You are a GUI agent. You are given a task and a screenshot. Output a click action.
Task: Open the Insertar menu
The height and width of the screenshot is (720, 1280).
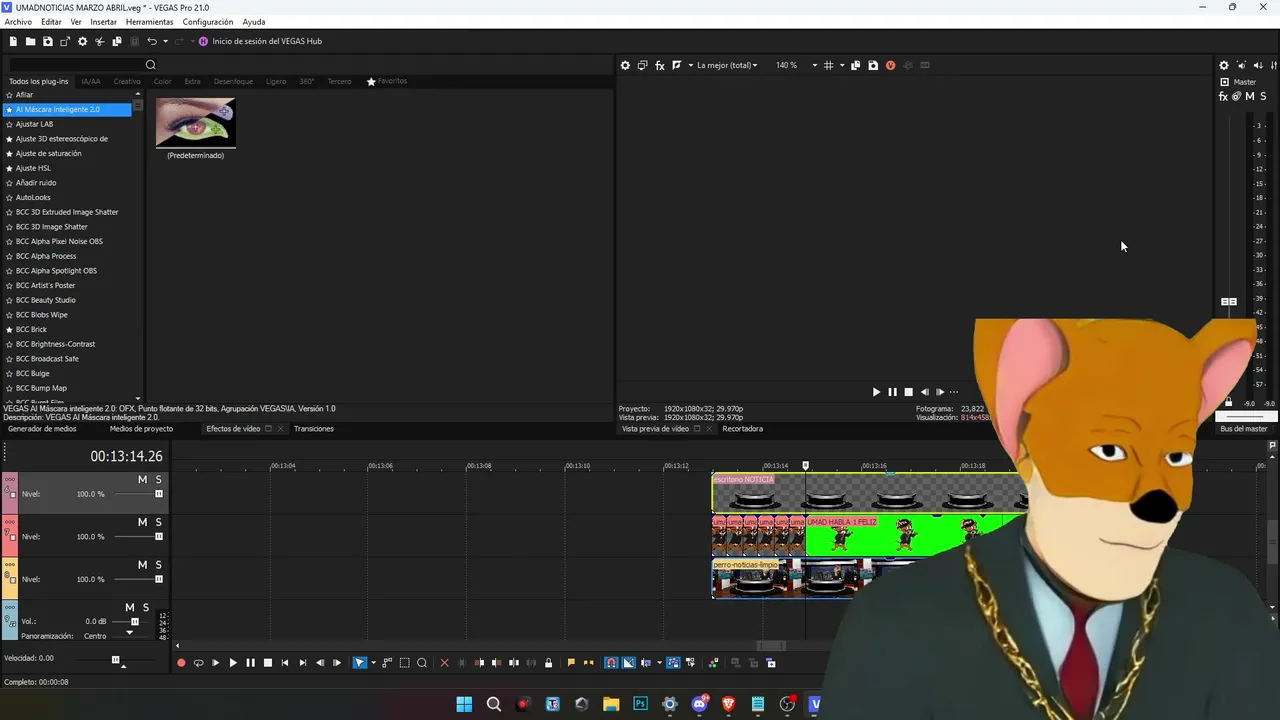pos(103,22)
